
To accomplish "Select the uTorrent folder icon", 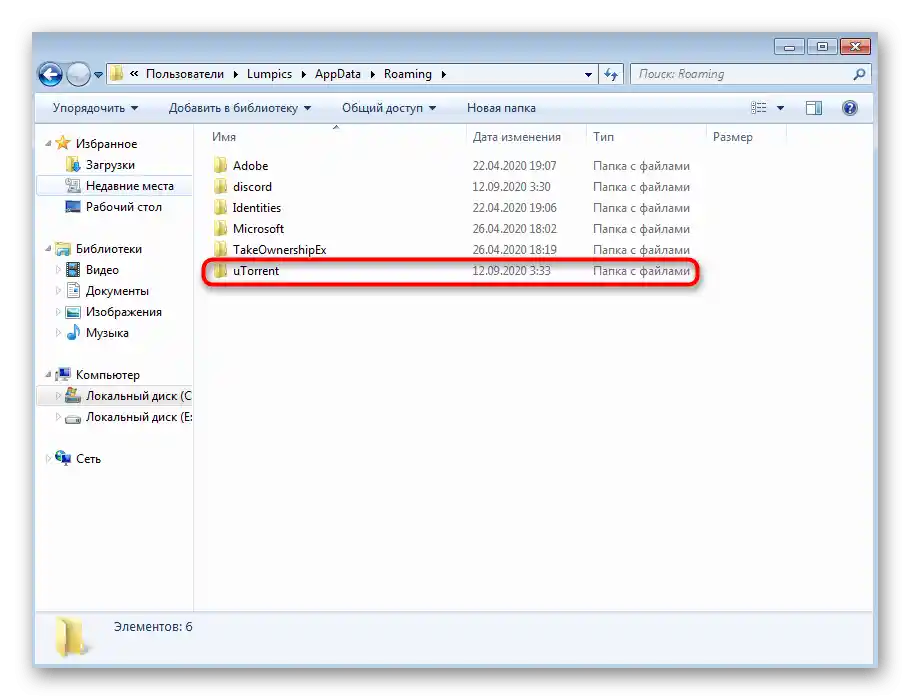I will pos(220,270).
